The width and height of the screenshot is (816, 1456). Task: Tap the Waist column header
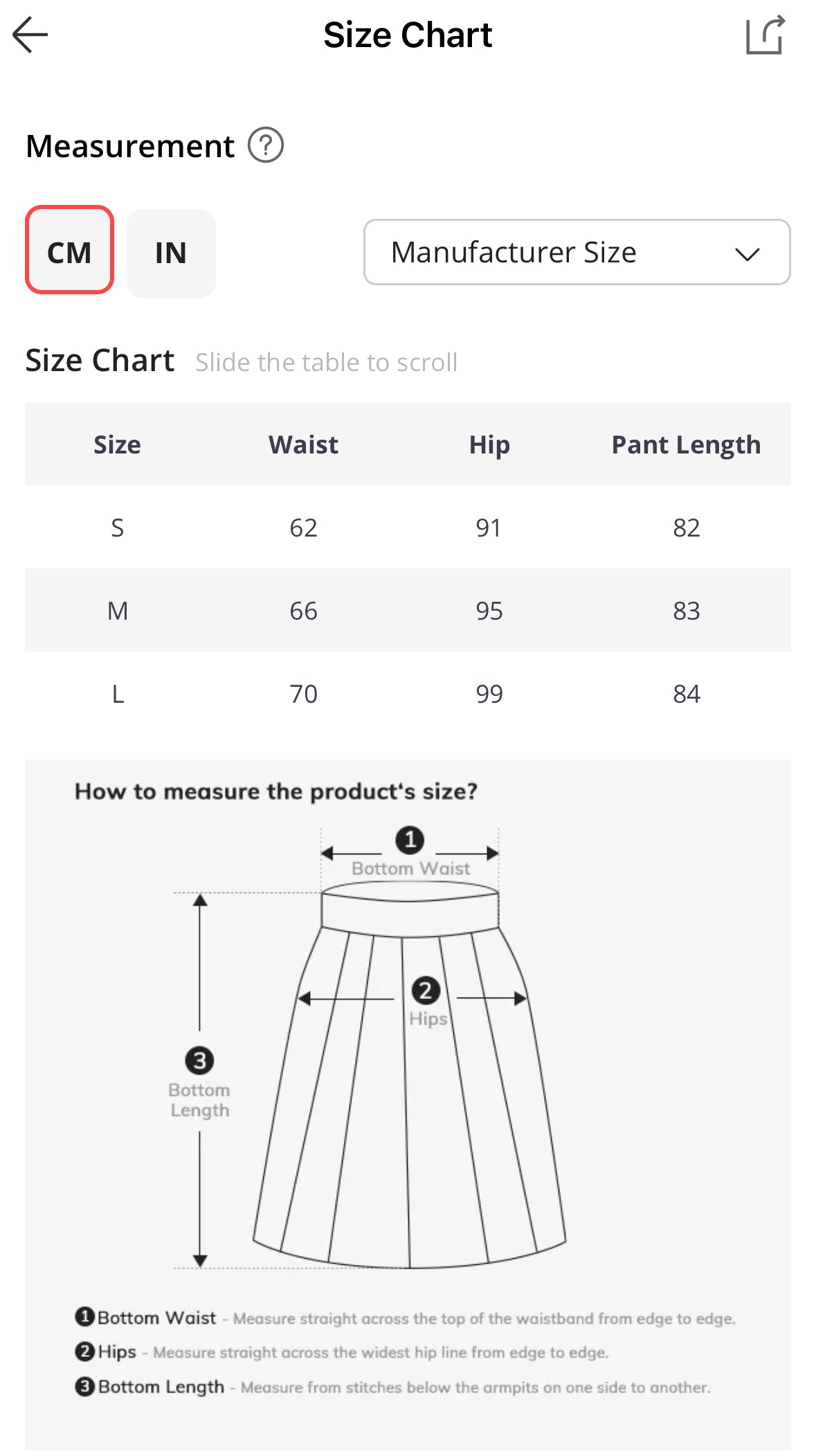pyautogui.click(x=302, y=444)
